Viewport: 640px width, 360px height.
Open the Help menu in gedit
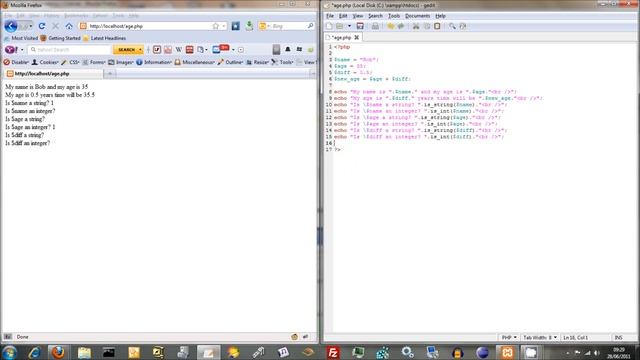(x=440, y=16)
